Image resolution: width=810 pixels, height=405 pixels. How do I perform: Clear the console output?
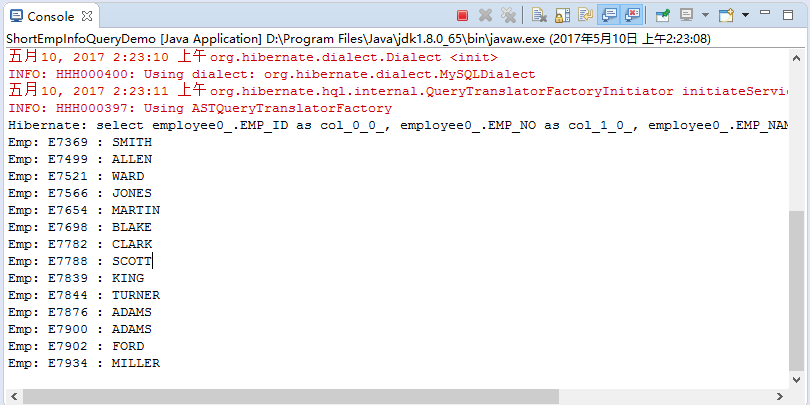539,15
